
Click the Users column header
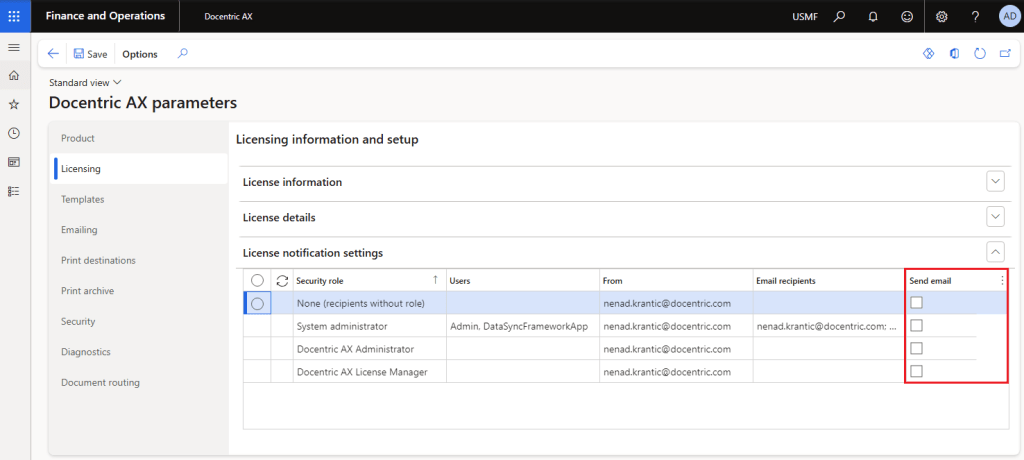click(x=523, y=280)
